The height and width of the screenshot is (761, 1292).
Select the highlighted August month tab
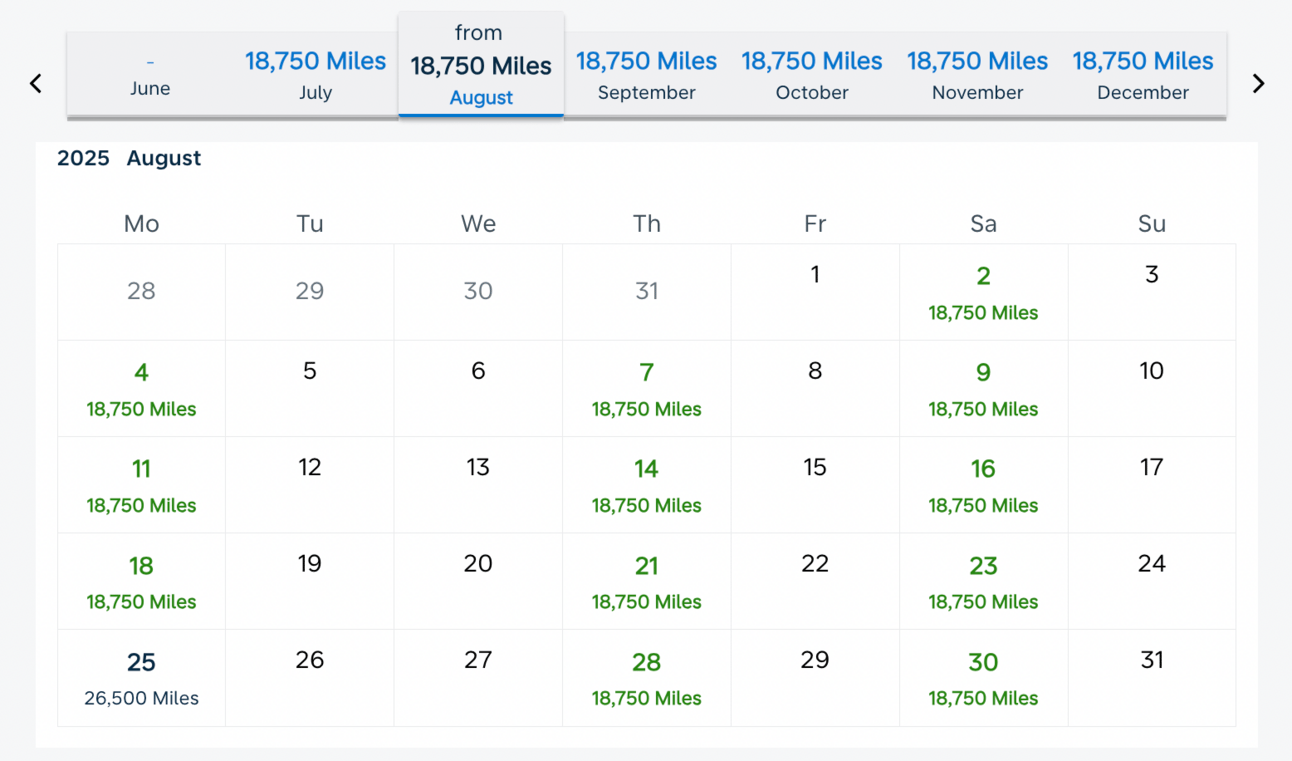point(481,65)
